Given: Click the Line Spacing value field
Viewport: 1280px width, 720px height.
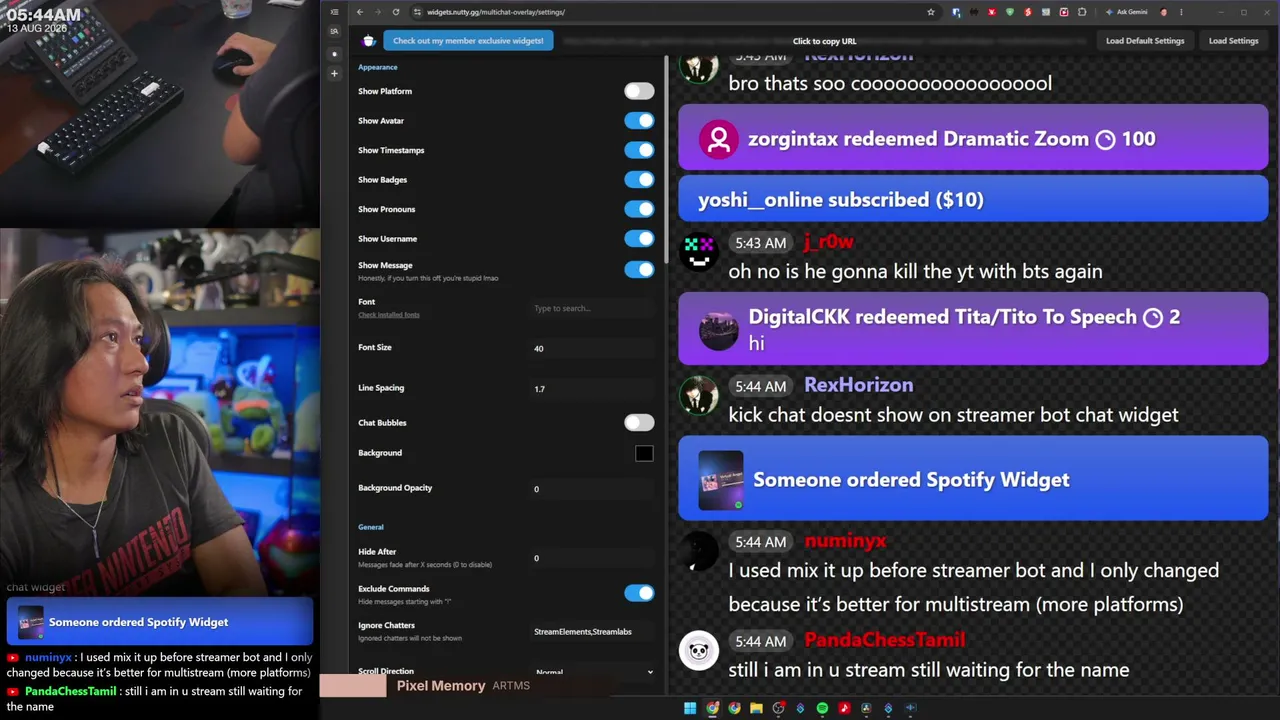Looking at the screenshot, I should (594, 389).
